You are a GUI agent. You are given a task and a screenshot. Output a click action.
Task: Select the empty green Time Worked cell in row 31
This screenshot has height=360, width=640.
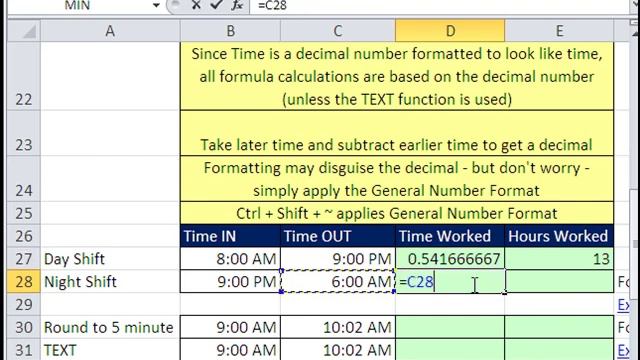(450, 349)
